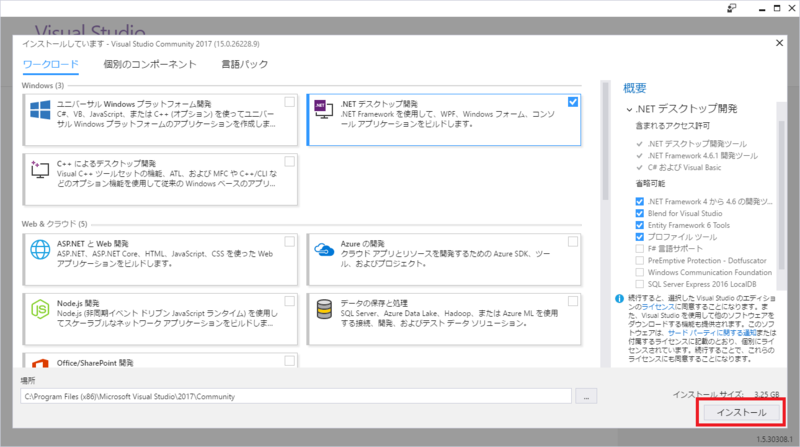Uncheck Blend for Visual Studio
This screenshot has width=800, height=447.
(x=639, y=213)
